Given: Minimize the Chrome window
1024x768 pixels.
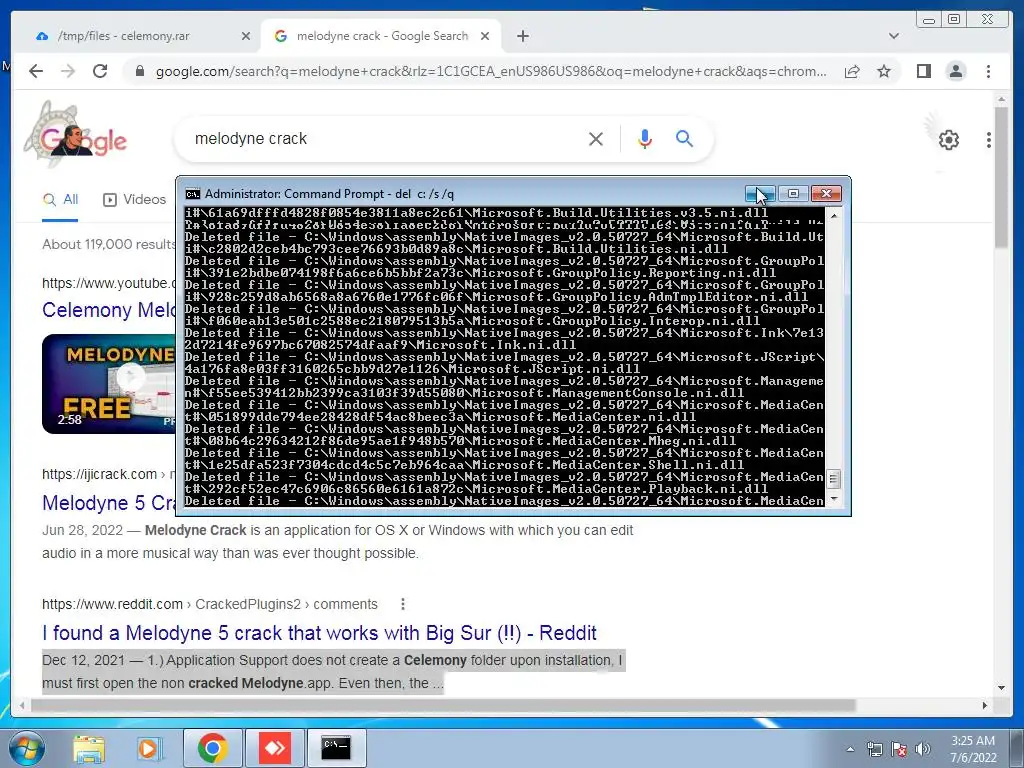Looking at the screenshot, I should (x=929, y=20).
